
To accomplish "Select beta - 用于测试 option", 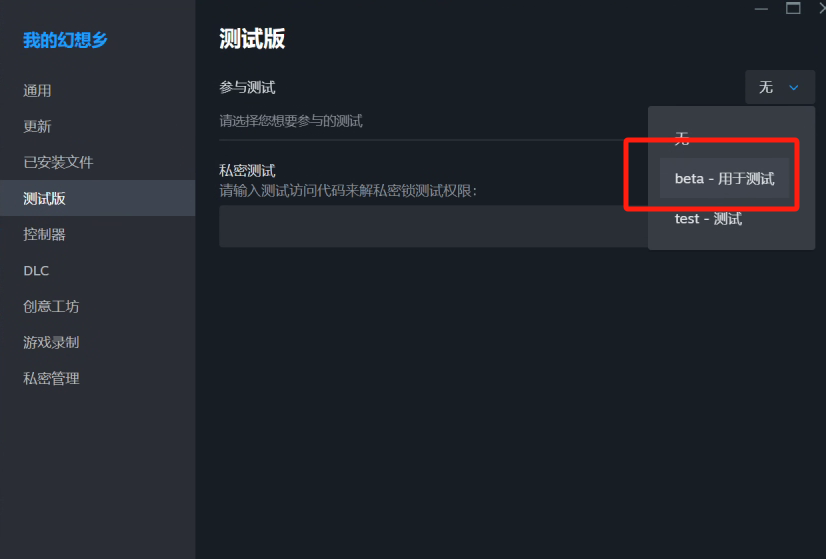I will (x=724, y=178).
